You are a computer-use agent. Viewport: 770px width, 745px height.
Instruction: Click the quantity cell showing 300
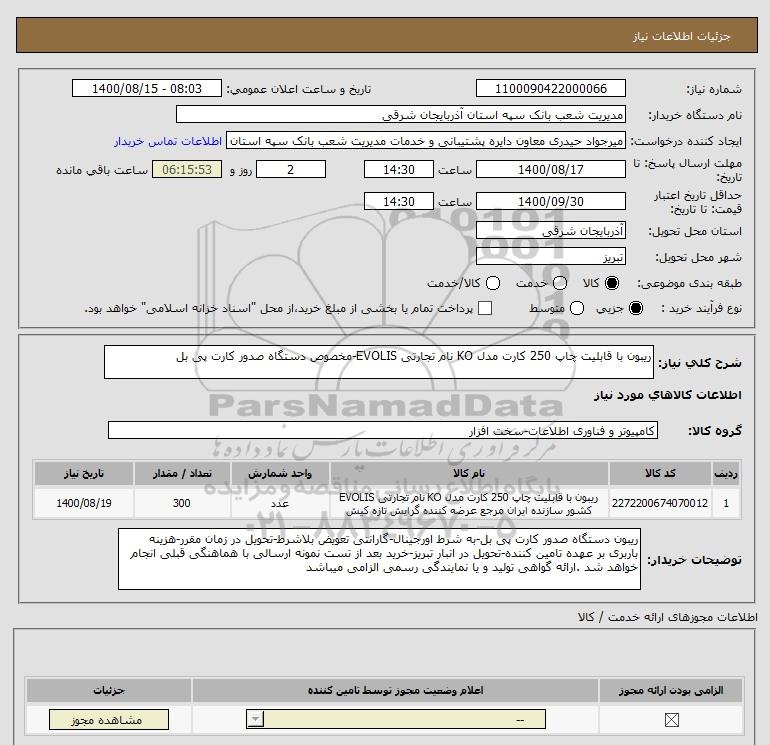pos(182,503)
